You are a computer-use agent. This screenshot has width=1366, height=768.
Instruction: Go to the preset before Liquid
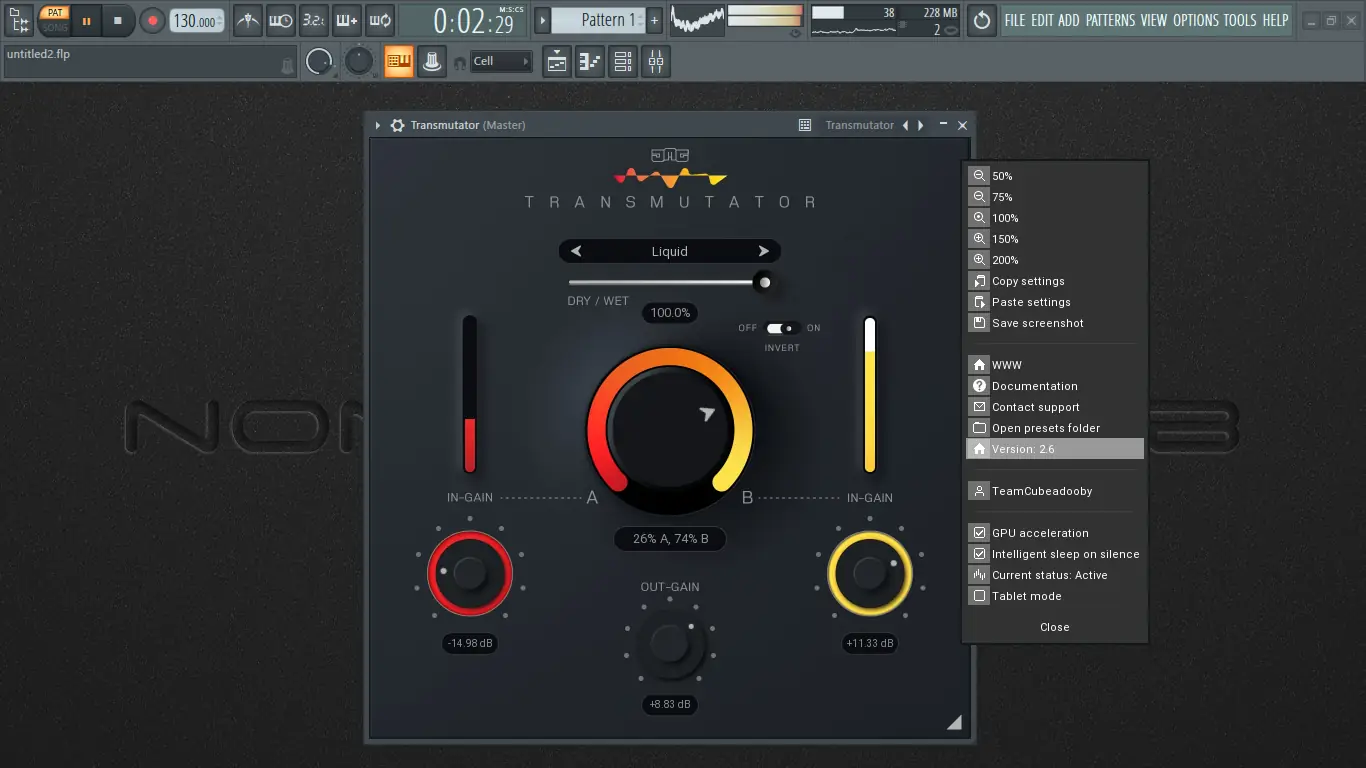pyautogui.click(x=576, y=251)
